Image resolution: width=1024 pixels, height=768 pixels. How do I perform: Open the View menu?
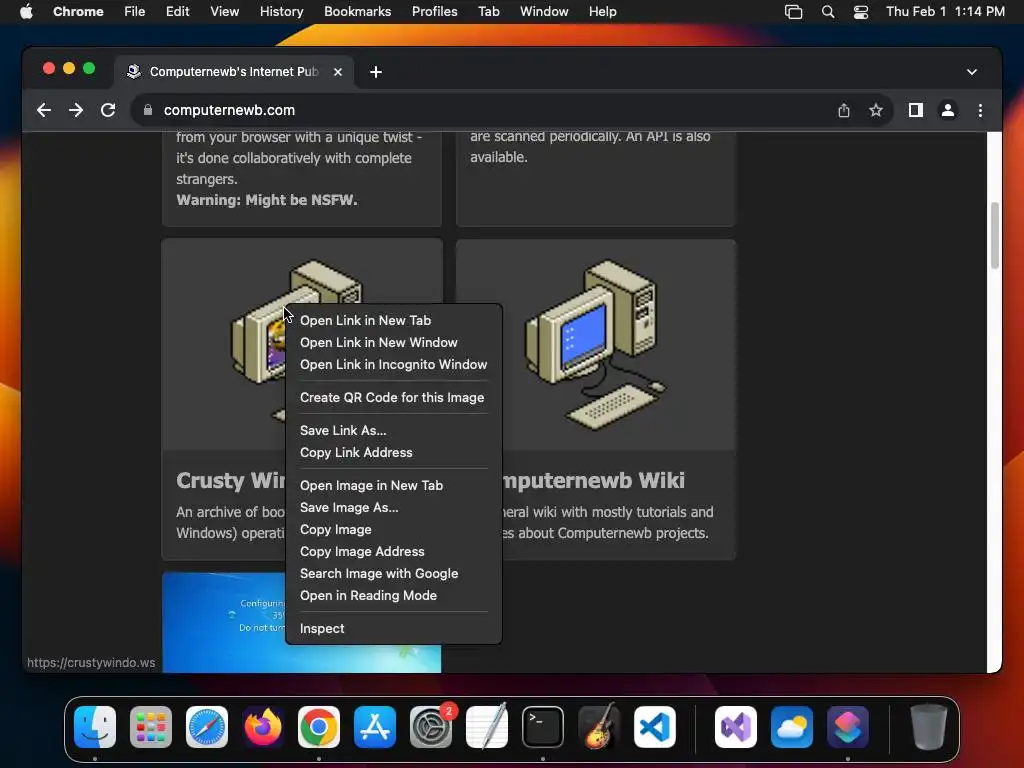(224, 12)
